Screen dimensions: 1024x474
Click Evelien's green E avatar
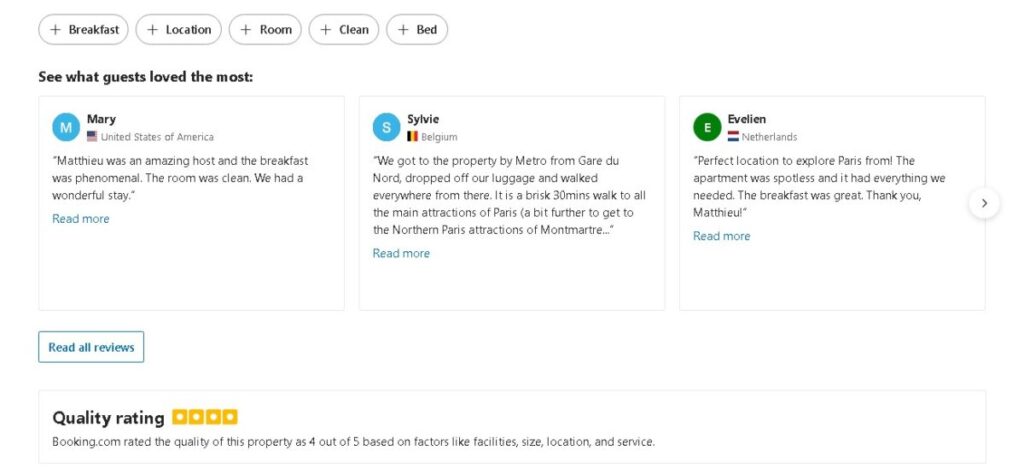[707, 127]
